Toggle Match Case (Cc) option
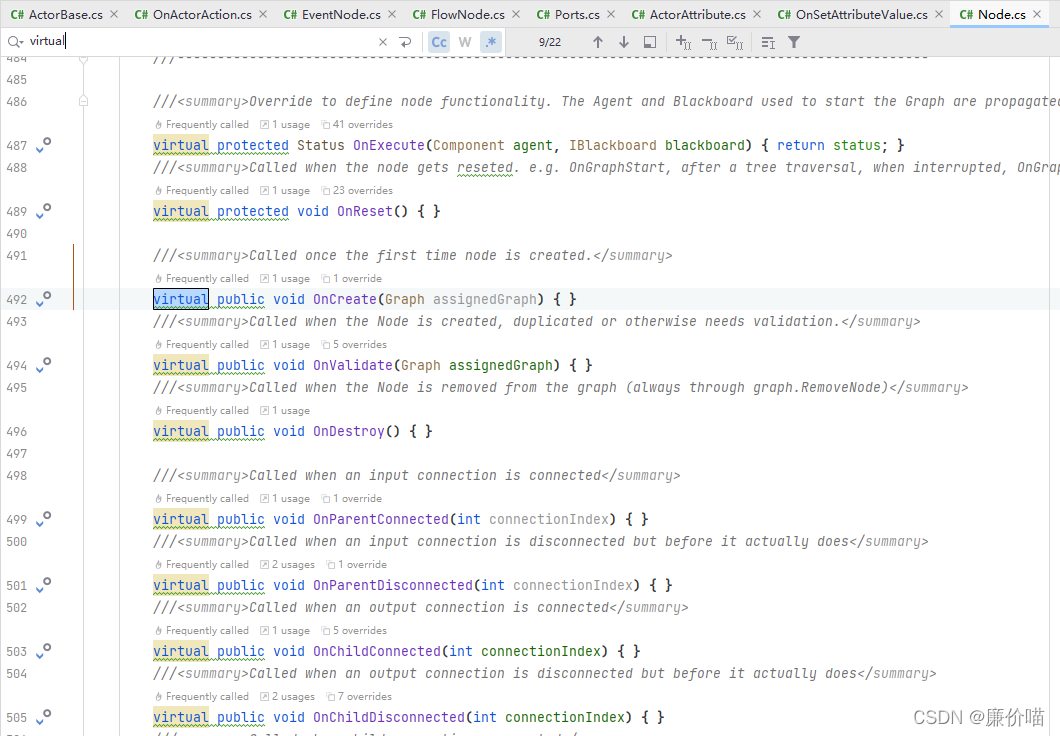This screenshot has height=736, width=1060. click(x=439, y=42)
